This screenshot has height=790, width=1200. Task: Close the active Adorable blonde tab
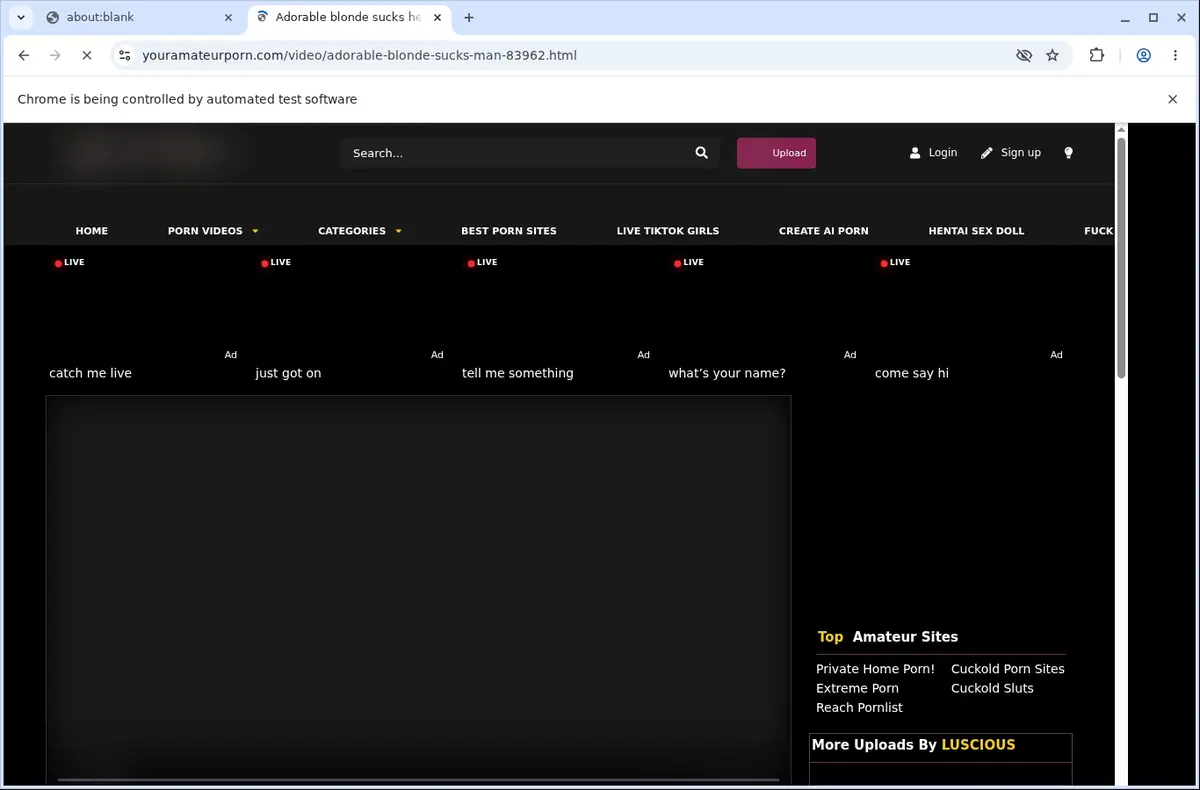coord(438,17)
